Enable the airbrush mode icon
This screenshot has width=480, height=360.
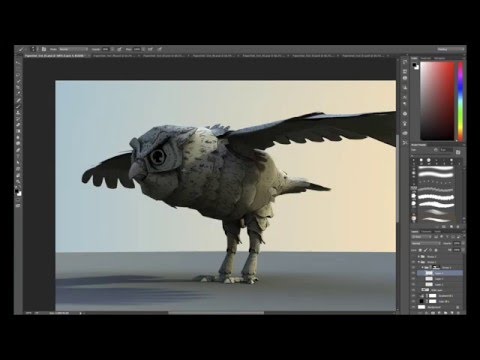point(150,49)
